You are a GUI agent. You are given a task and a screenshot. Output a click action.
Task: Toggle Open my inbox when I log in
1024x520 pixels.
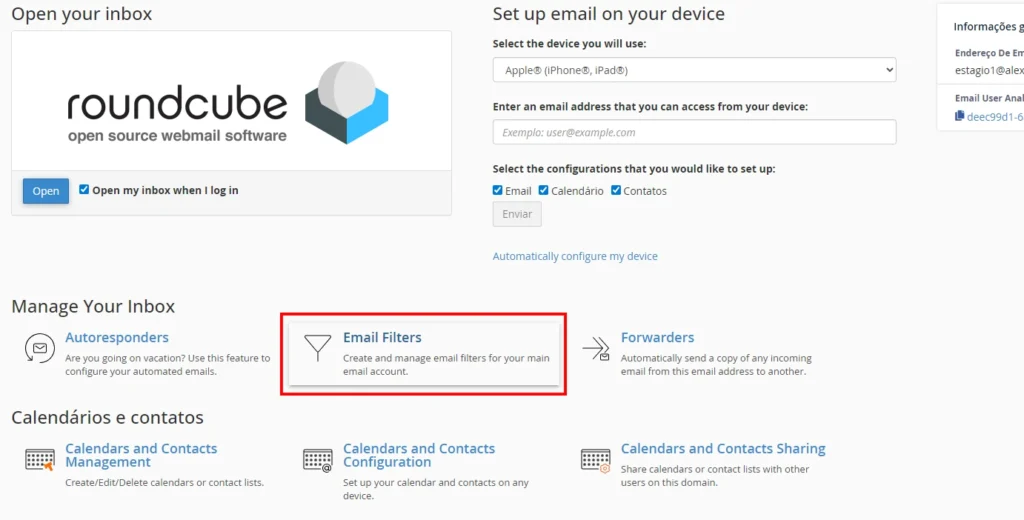click(84, 189)
